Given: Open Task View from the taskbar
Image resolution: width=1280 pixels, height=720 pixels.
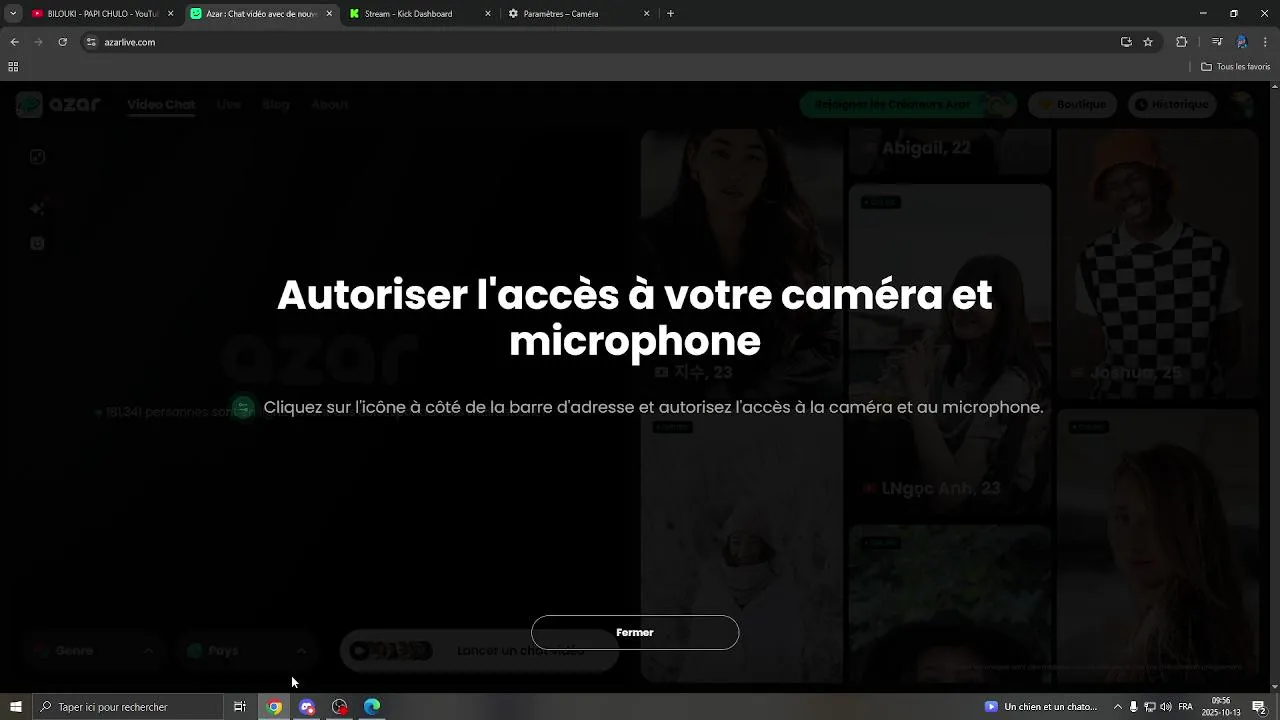Looking at the screenshot, I should tap(240, 707).
